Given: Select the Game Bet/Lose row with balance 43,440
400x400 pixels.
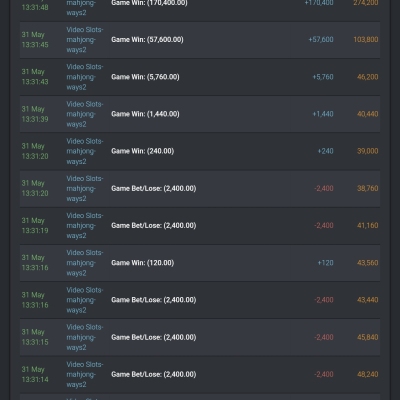Looking at the screenshot, I should click(200, 300).
